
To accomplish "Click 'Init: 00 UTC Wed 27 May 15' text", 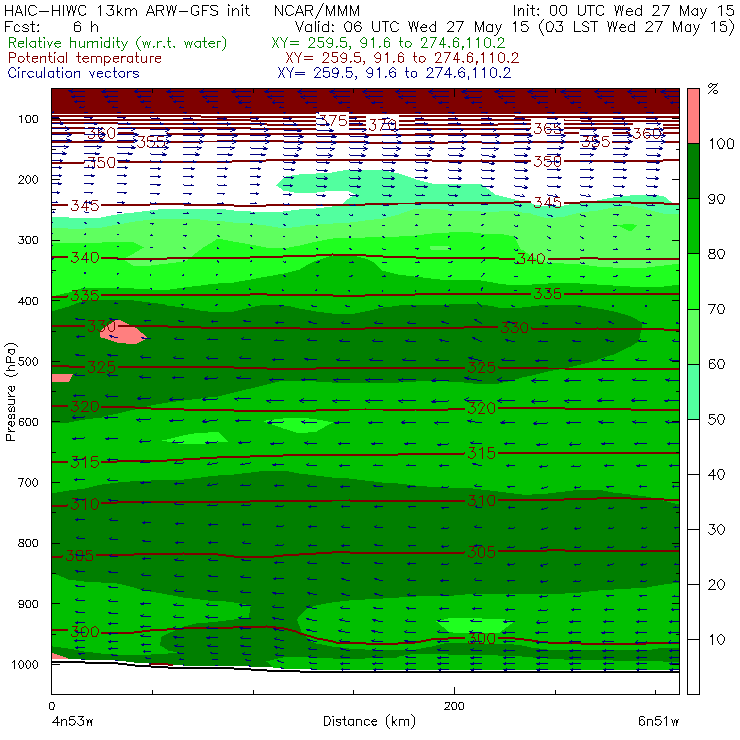I will (x=623, y=11).
